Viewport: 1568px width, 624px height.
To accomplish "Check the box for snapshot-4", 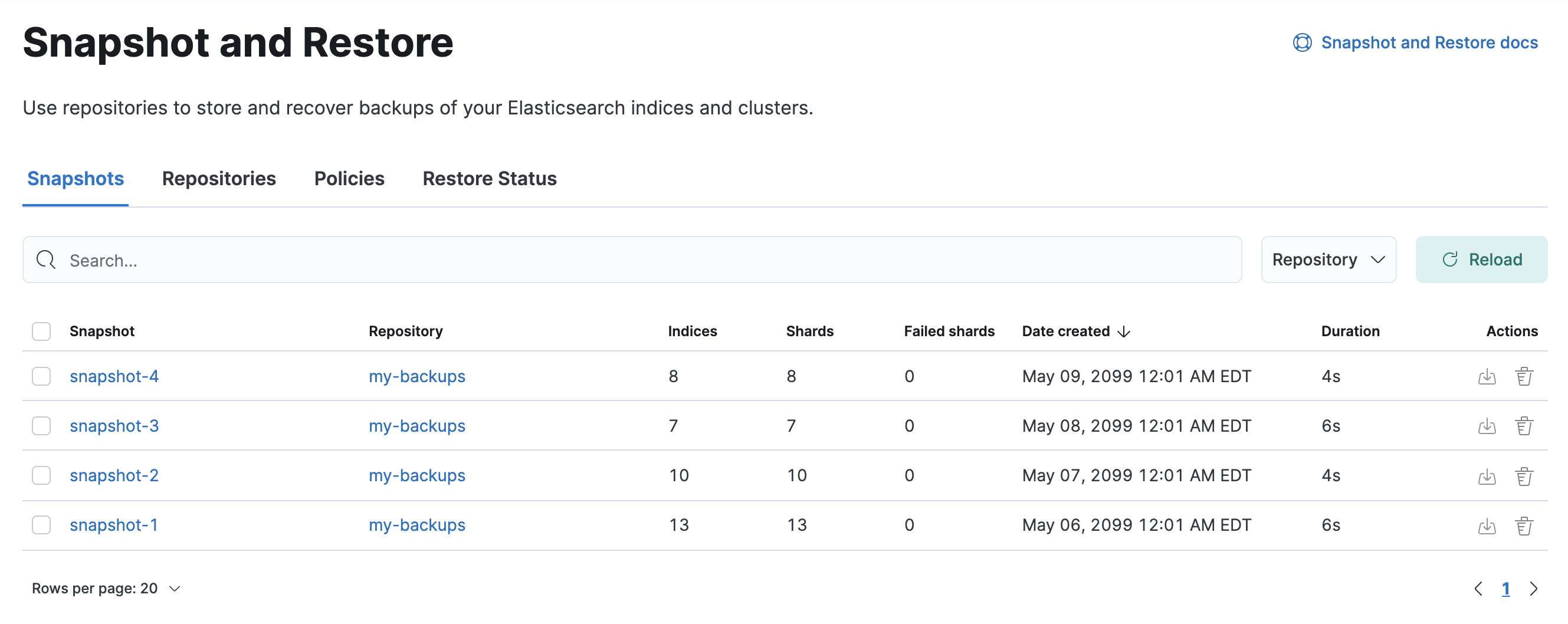I will click(41, 376).
